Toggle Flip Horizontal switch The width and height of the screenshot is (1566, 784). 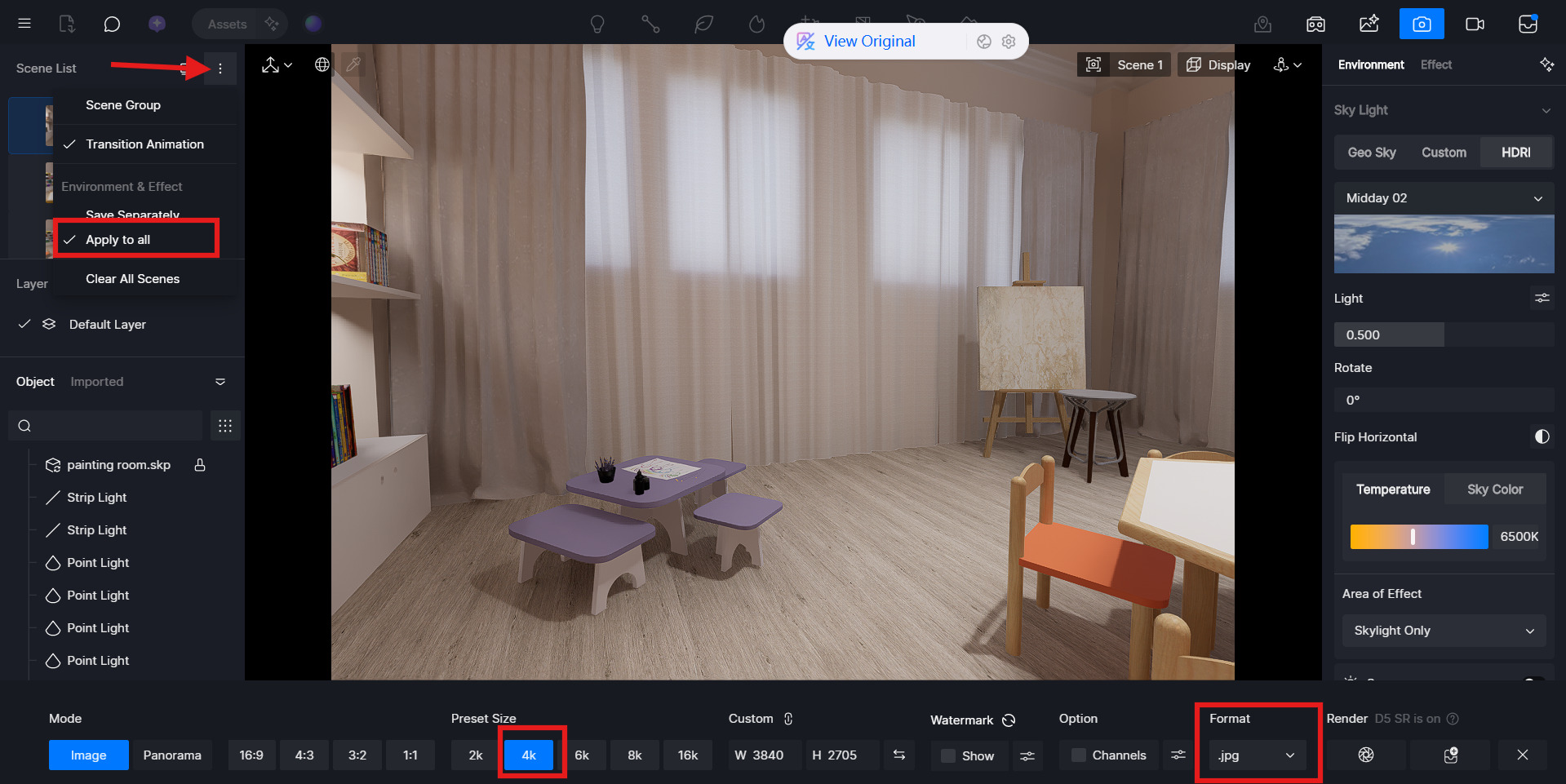coord(1542,437)
